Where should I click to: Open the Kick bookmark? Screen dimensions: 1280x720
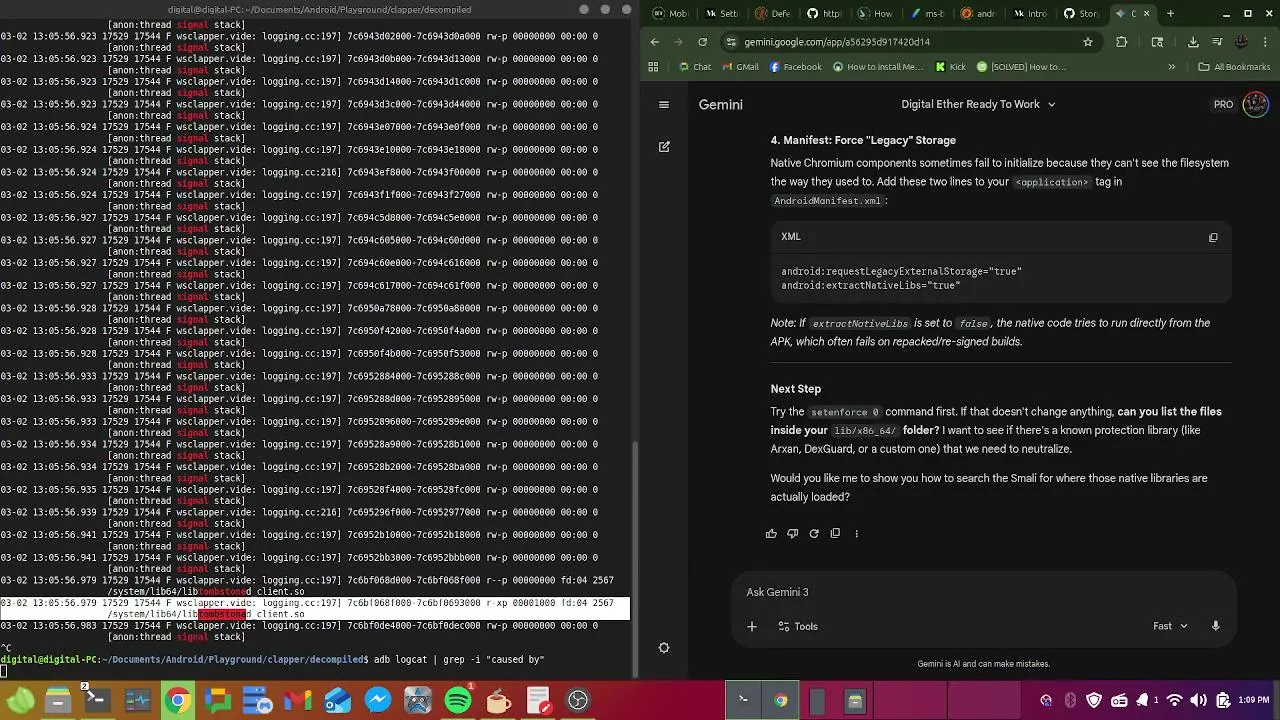click(x=950, y=67)
